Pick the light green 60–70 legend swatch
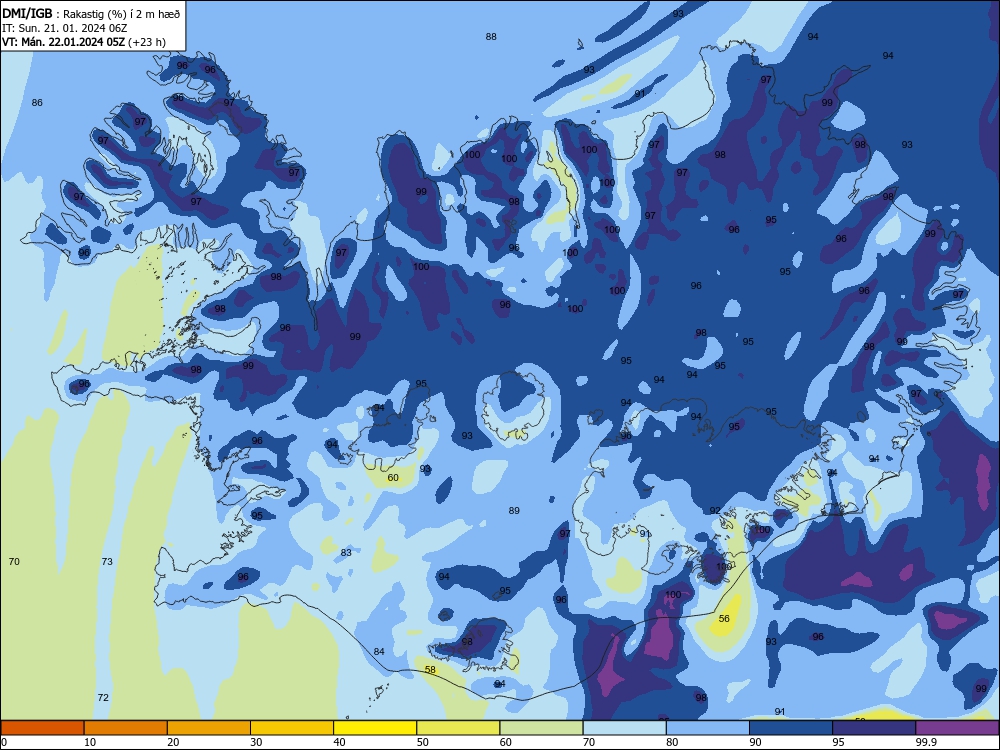Image resolution: width=1000 pixels, height=750 pixels. (x=541, y=728)
